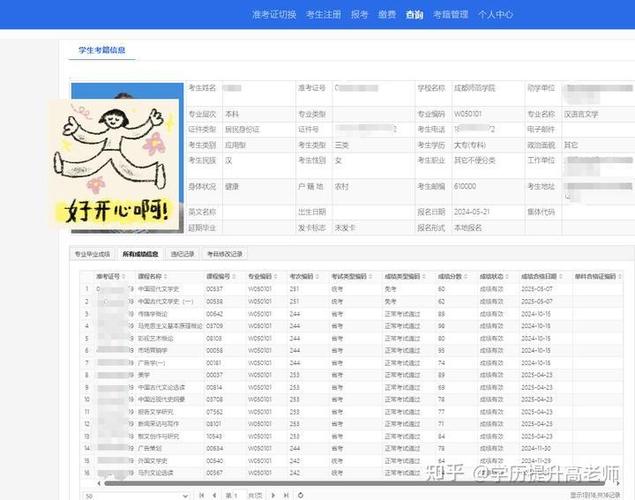Select row 10 course 中国近现代史纲要

coord(161,399)
